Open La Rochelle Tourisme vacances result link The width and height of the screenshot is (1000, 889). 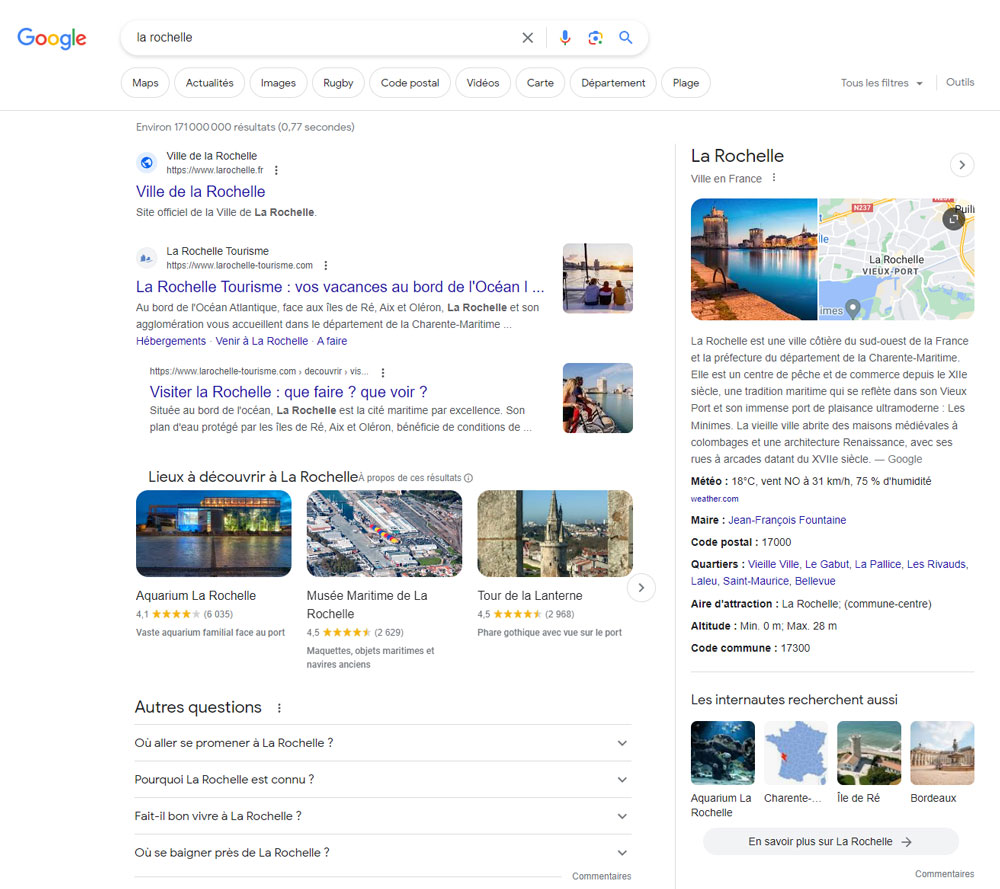[340, 287]
